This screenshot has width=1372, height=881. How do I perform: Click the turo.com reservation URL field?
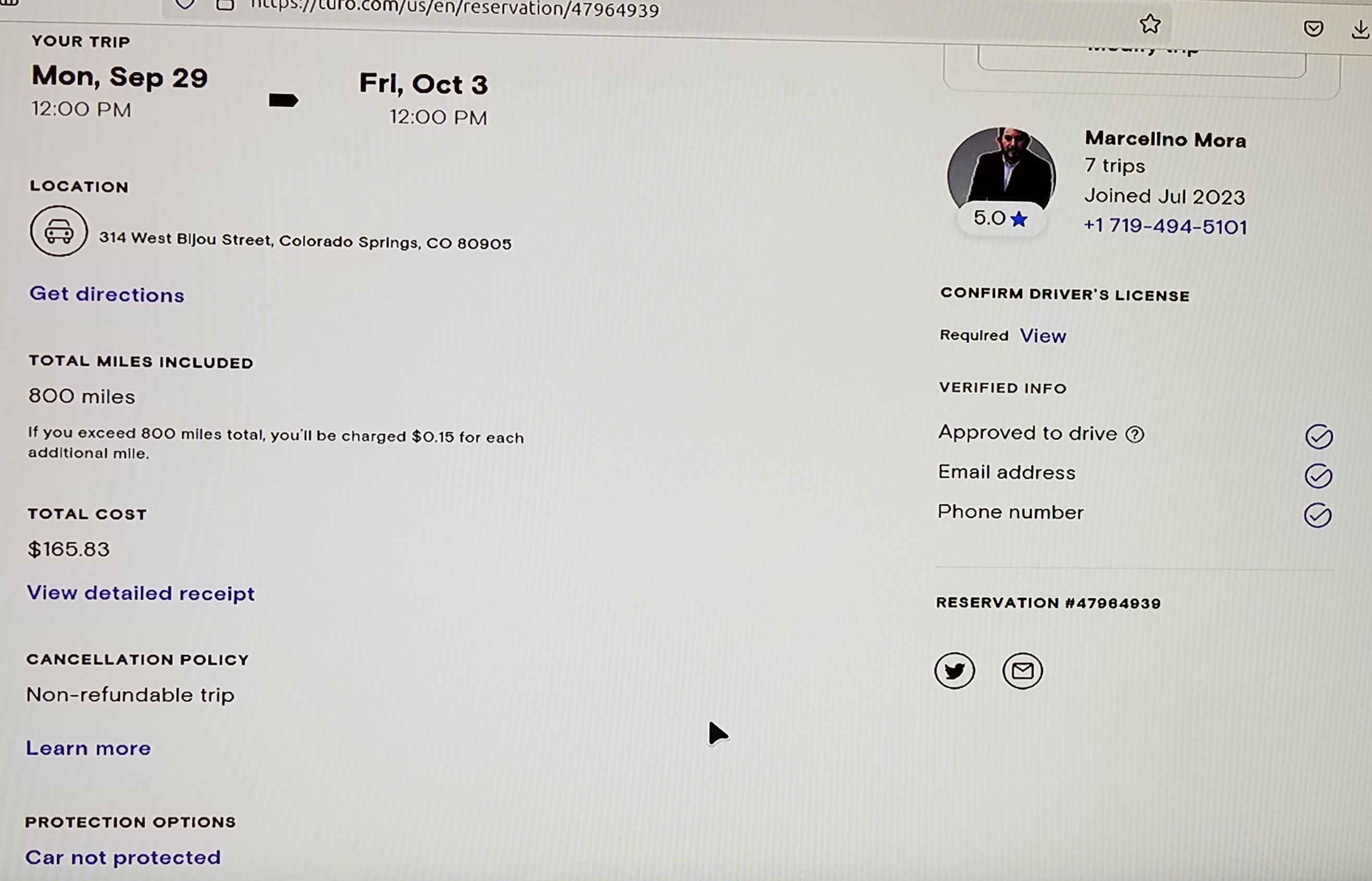click(x=454, y=8)
